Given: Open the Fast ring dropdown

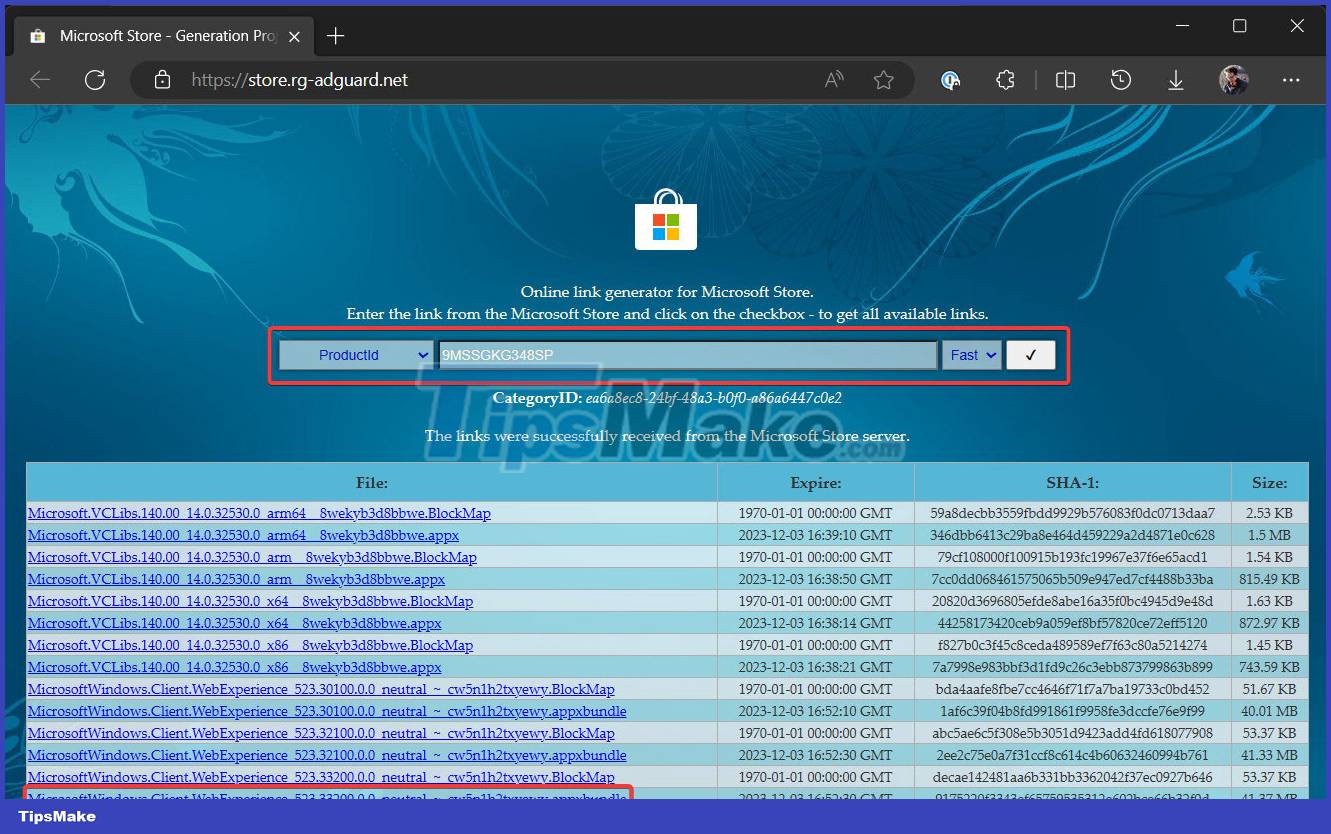Looking at the screenshot, I should point(971,354).
